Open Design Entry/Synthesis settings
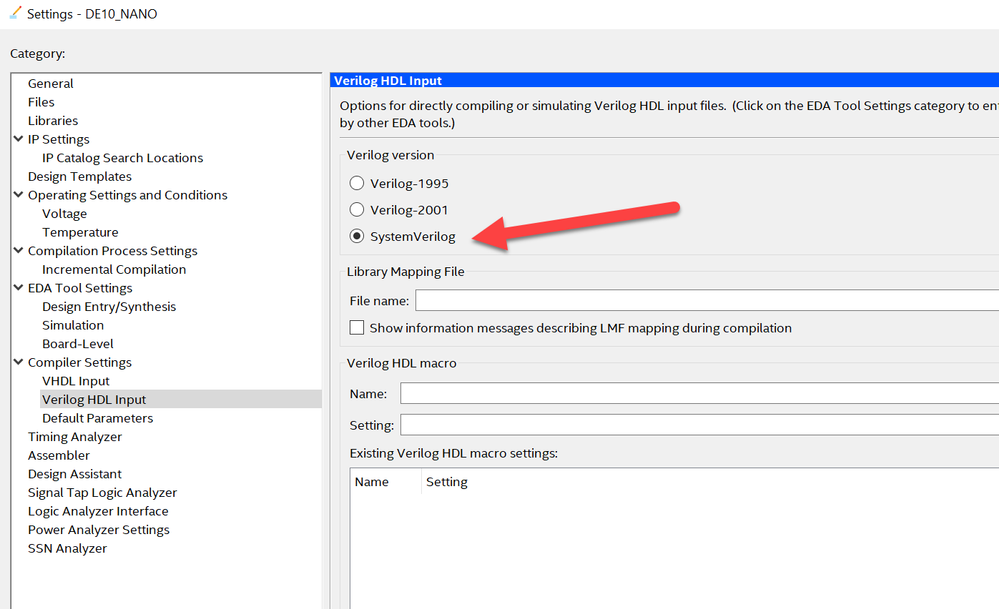 [109, 306]
